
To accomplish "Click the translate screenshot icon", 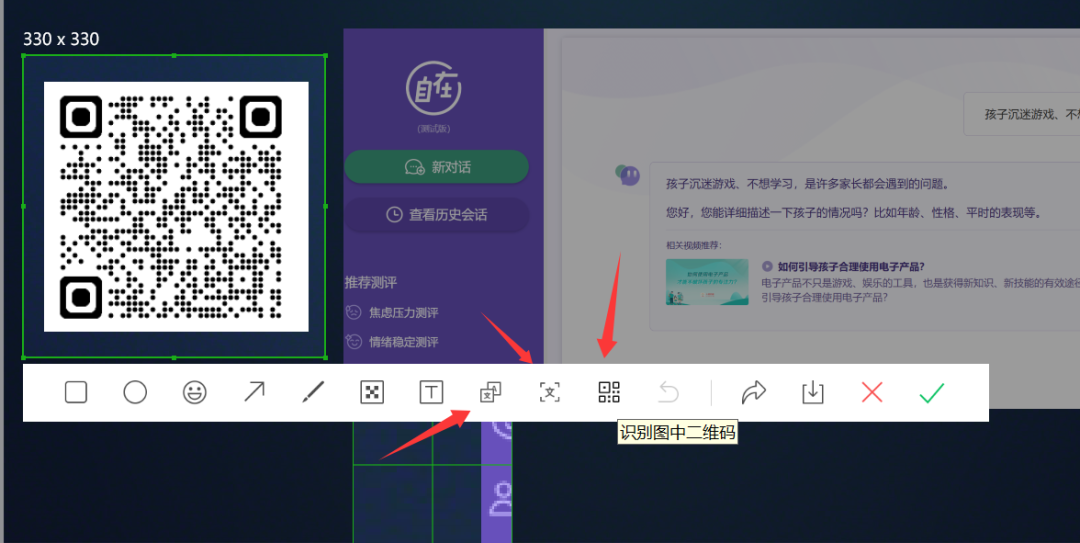I will coord(490,392).
